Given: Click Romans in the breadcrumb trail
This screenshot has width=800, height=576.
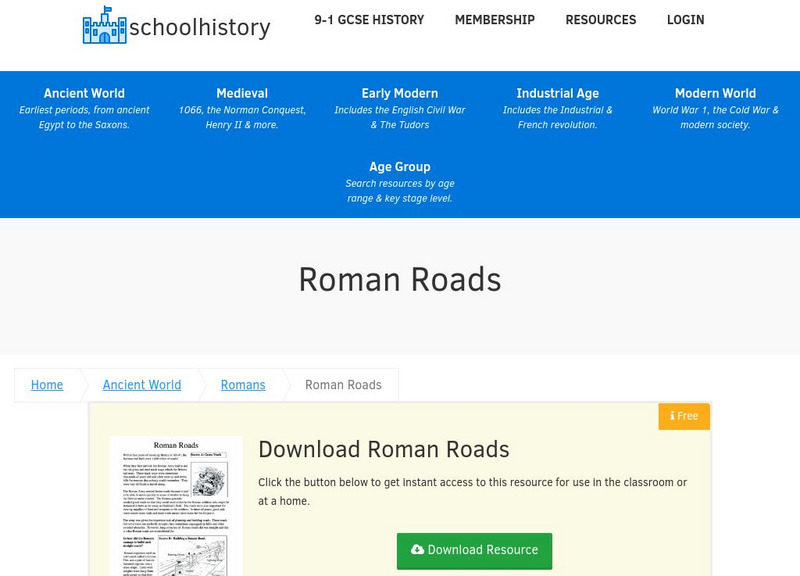Looking at the screenshot, I should click(242, 384).
